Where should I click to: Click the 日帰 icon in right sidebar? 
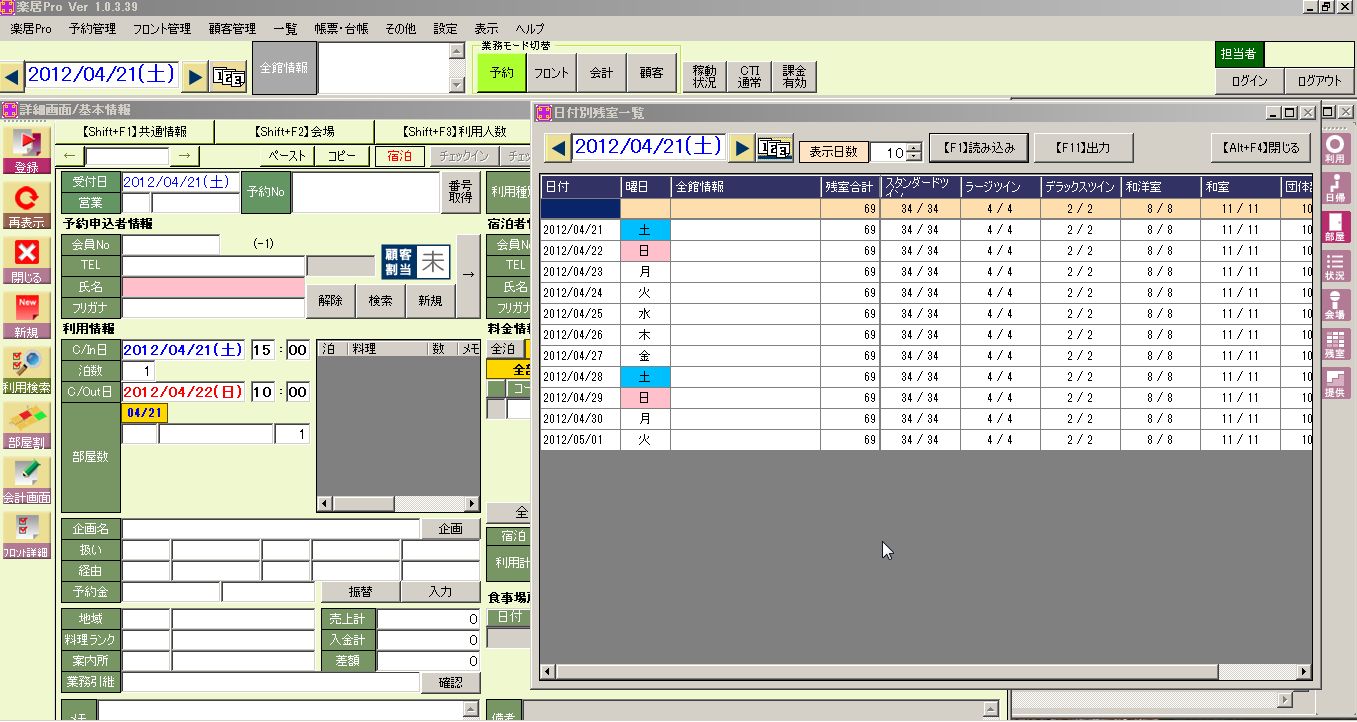click(x=1335, y=187)
